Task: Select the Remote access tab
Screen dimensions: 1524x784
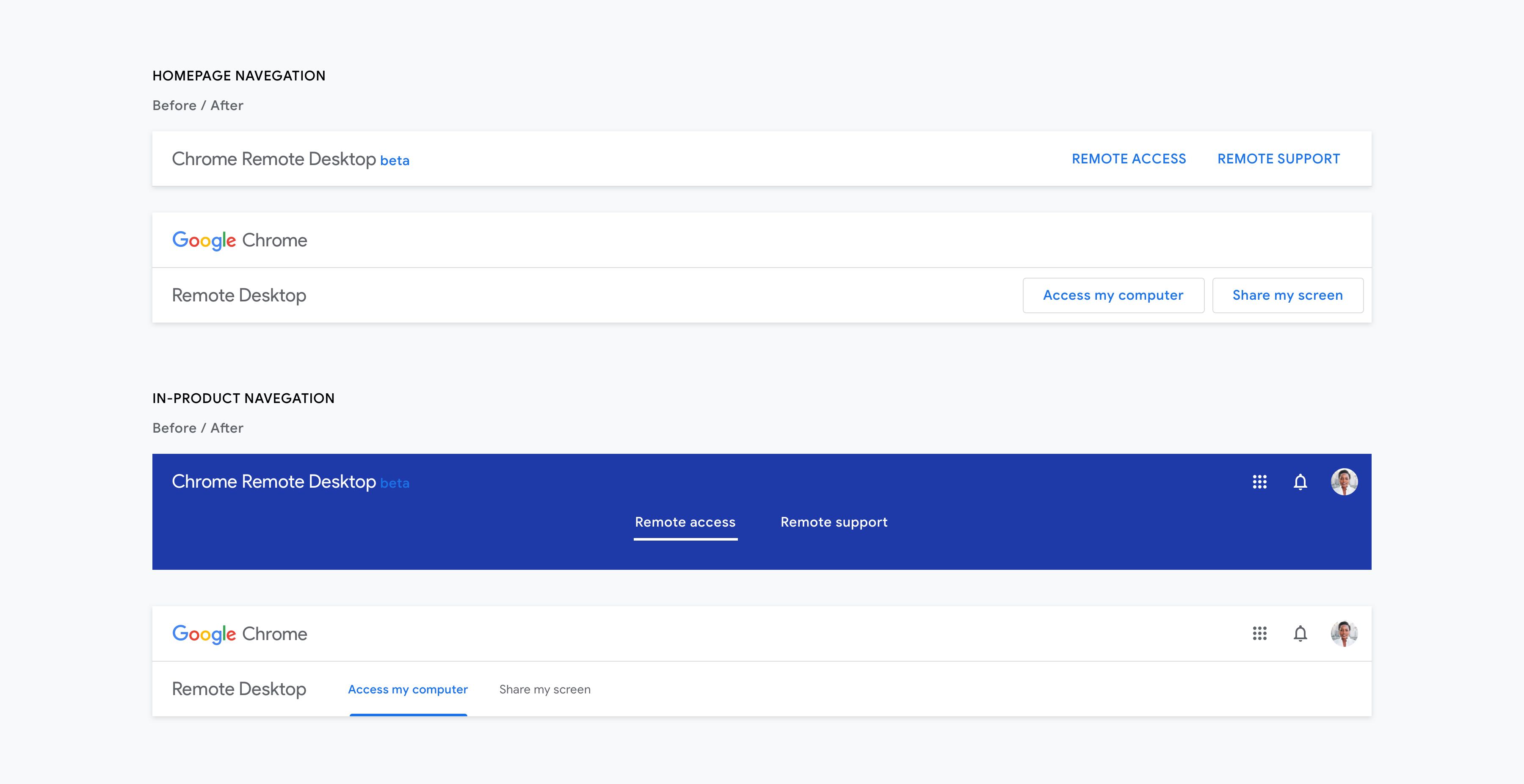Action: 685,522
